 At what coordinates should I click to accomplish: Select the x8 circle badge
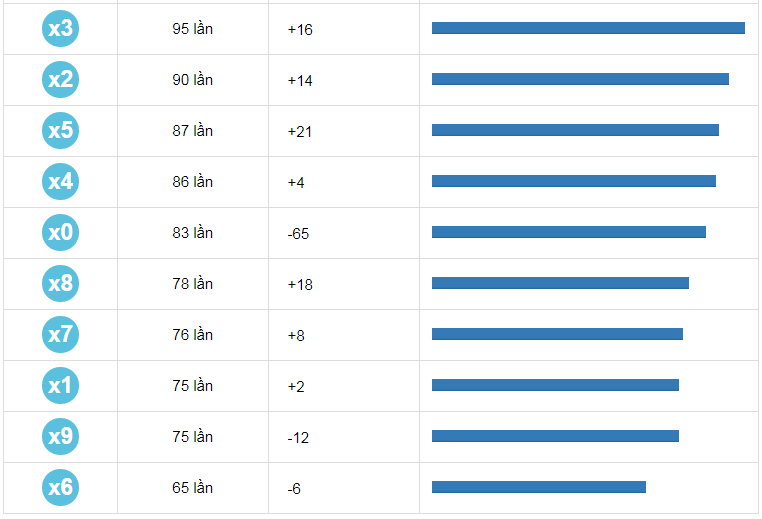click(60, 284)
